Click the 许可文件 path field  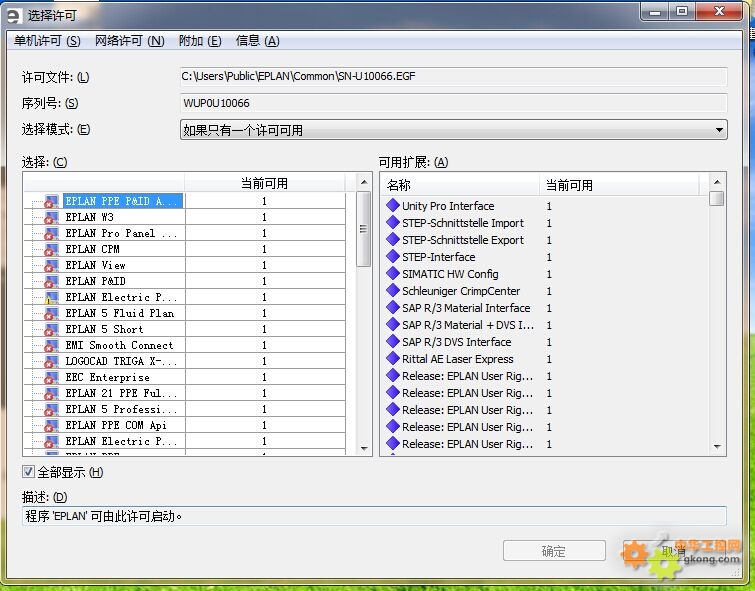click(453, 77)
